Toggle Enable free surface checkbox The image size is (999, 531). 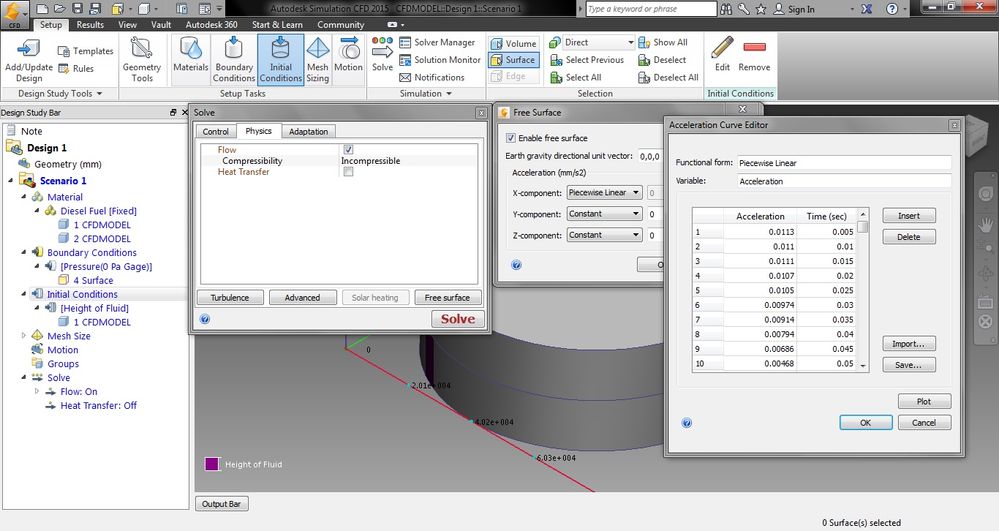[x=510, y=138]
